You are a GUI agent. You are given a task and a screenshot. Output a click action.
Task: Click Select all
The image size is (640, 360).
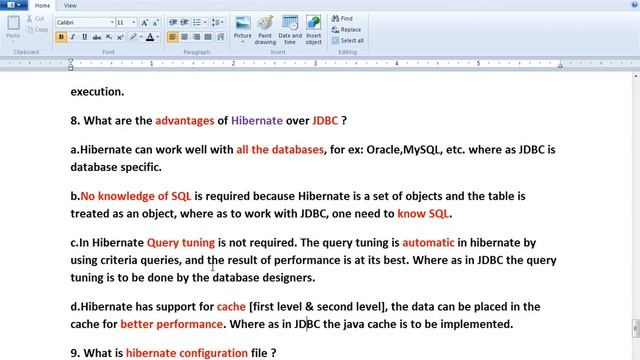point(347,40)
